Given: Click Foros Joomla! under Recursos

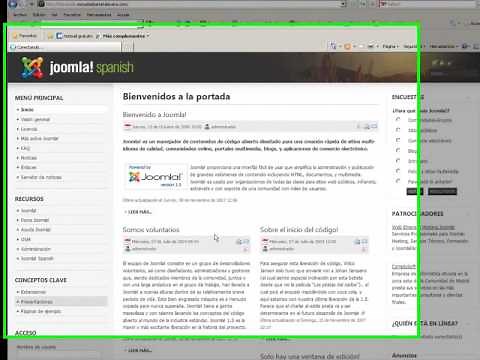Looking at the screenshot, I should point(35,220).
